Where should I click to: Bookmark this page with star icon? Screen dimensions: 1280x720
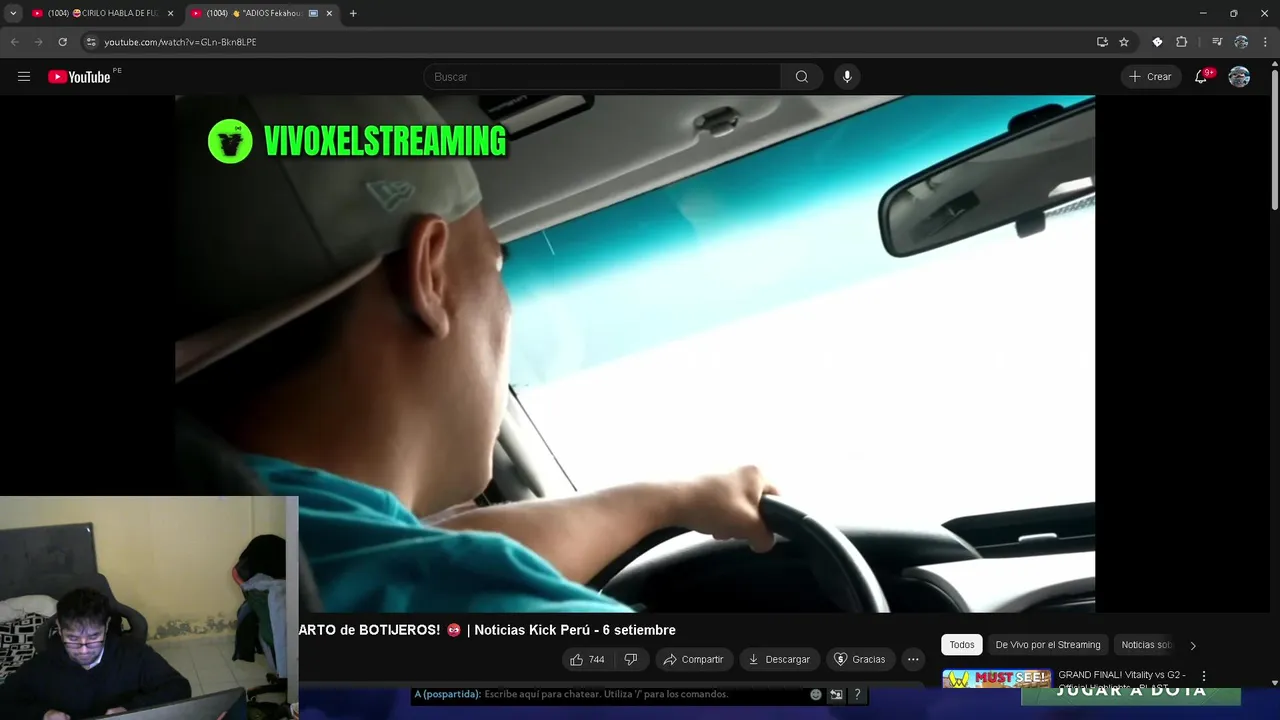pos(1124,42)
